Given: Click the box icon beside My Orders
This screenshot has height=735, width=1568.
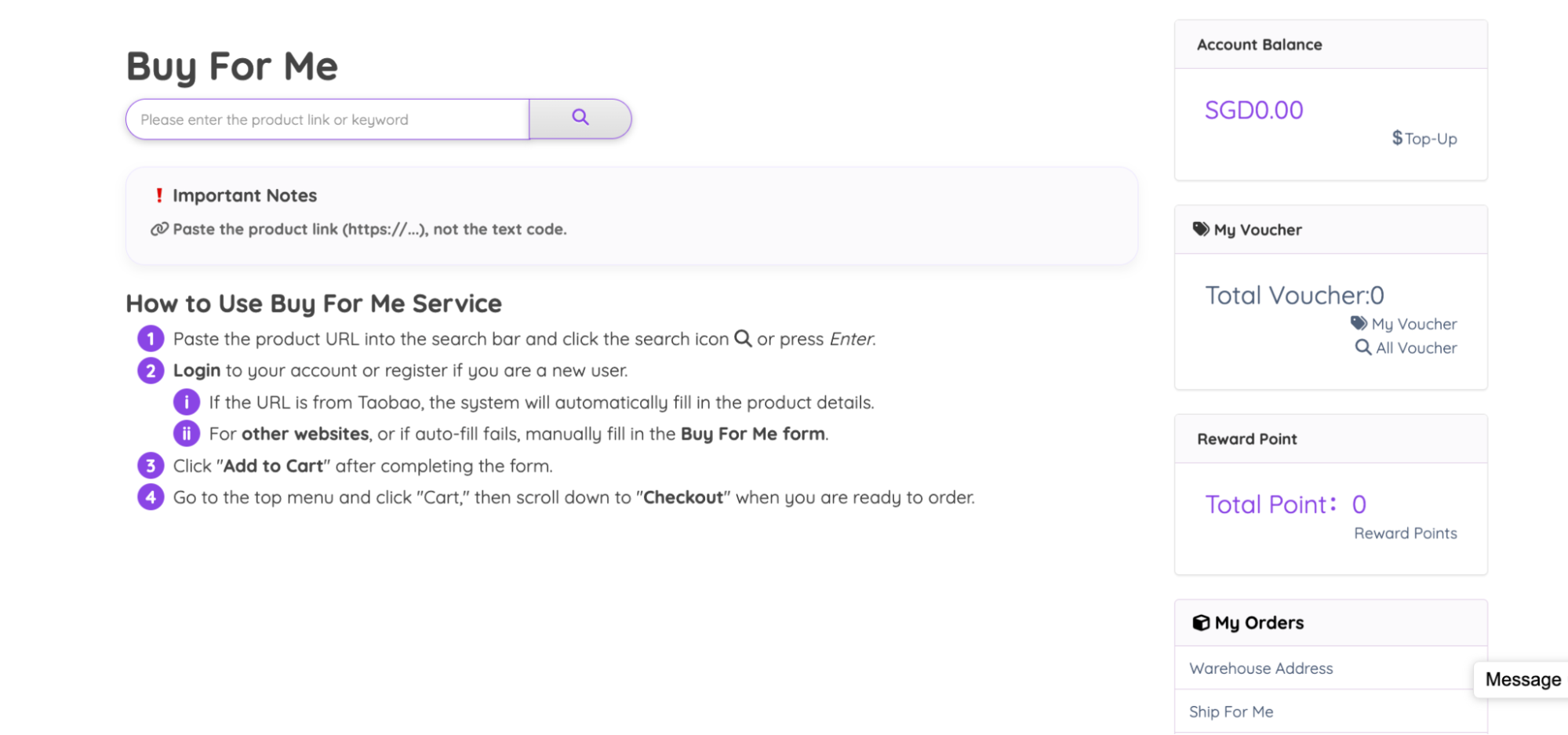Looking at the screenshot, I should [x=1201, y=623].
